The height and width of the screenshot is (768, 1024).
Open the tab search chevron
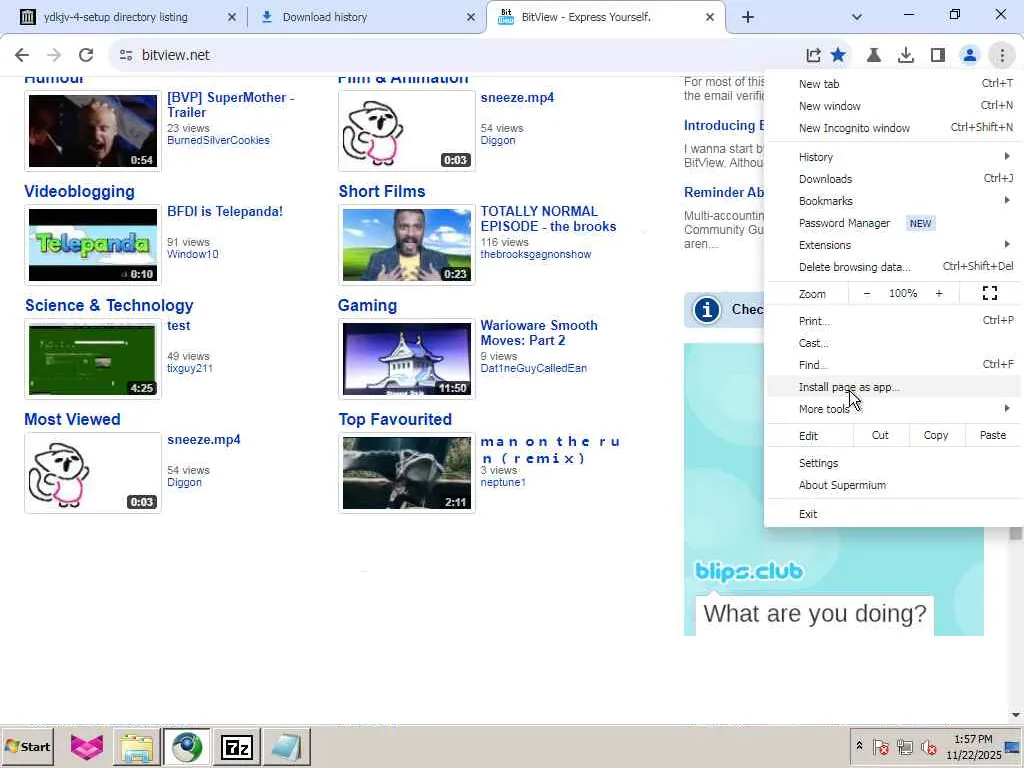pos(857,17)
